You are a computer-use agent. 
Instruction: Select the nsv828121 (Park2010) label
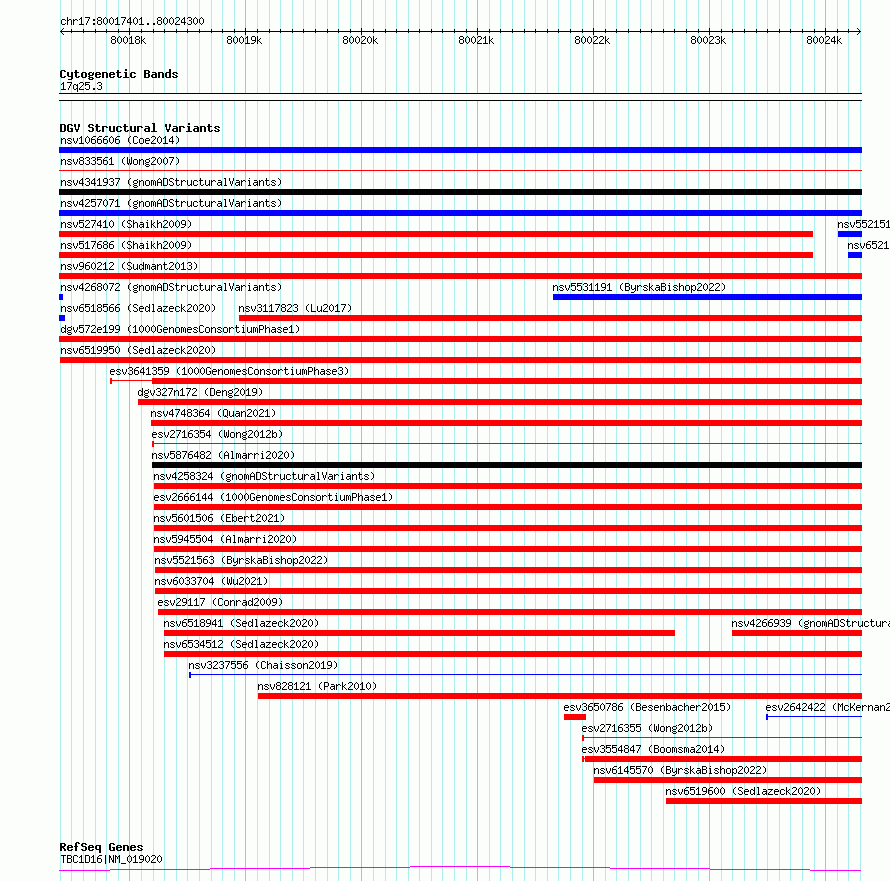(x=317, y=686)
